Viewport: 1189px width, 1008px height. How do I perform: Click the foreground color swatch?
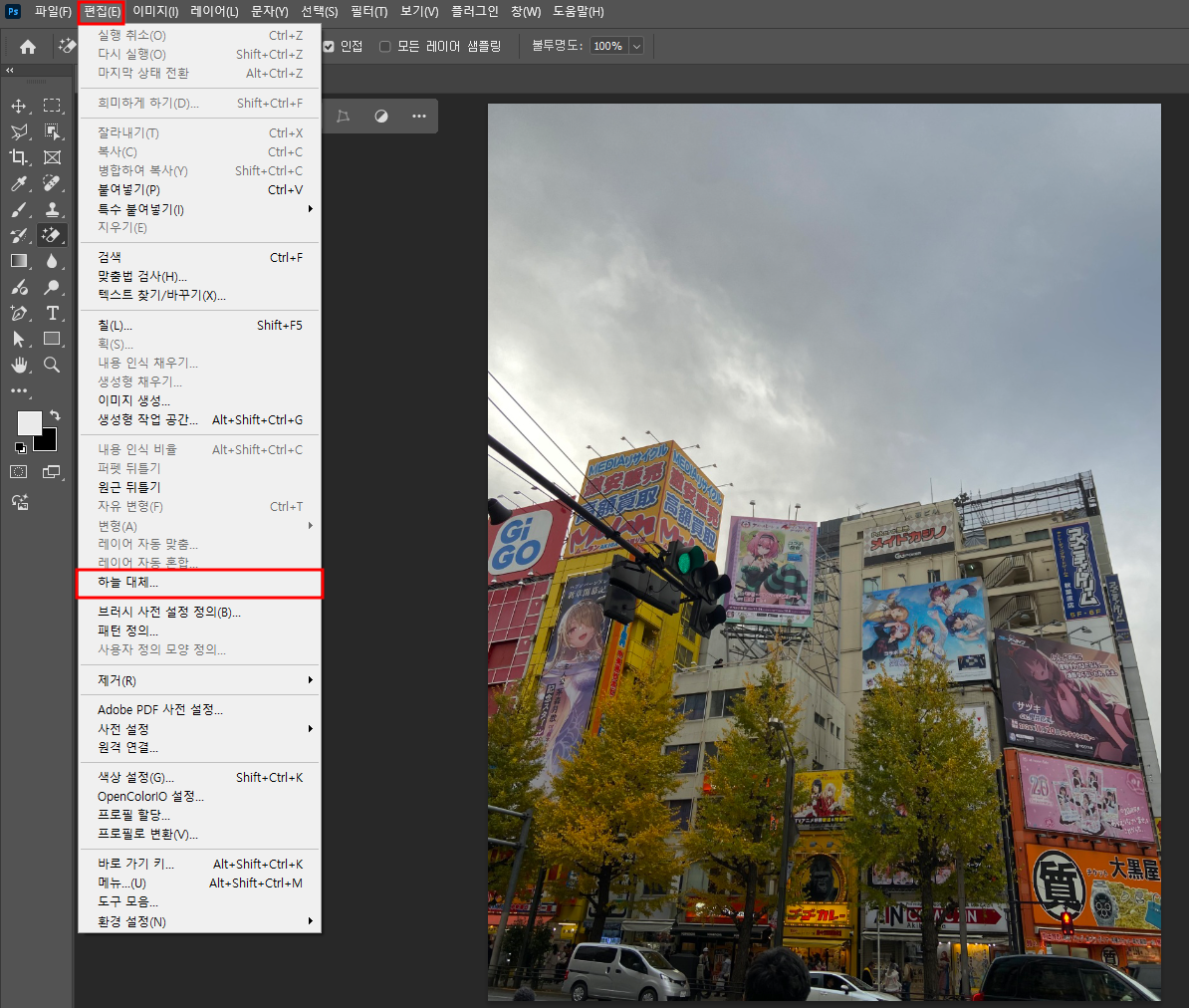(29, 422)
